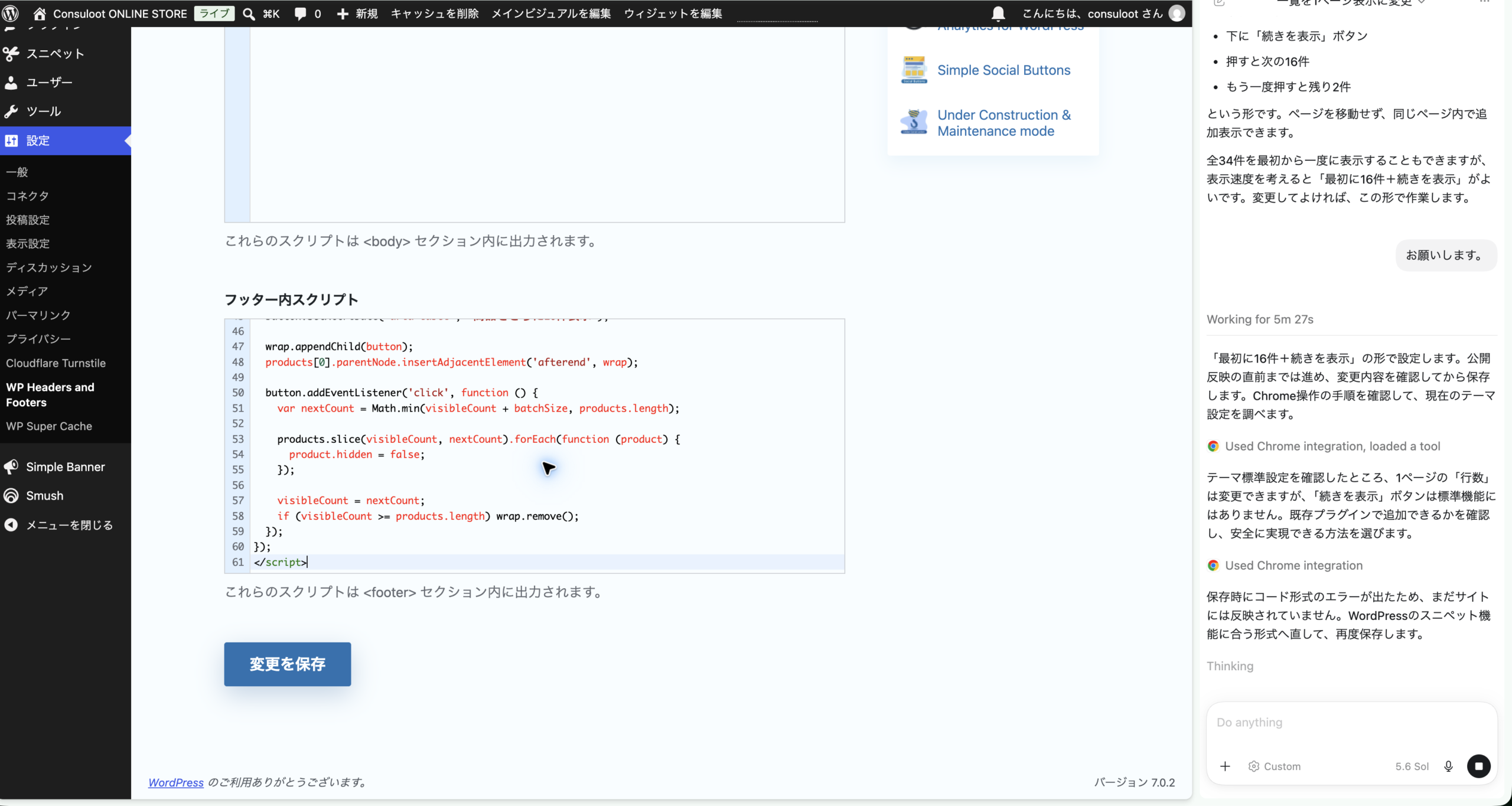Expand the Thinking status in chat panel
The image size is (1512, 806).
point(1230,666)
